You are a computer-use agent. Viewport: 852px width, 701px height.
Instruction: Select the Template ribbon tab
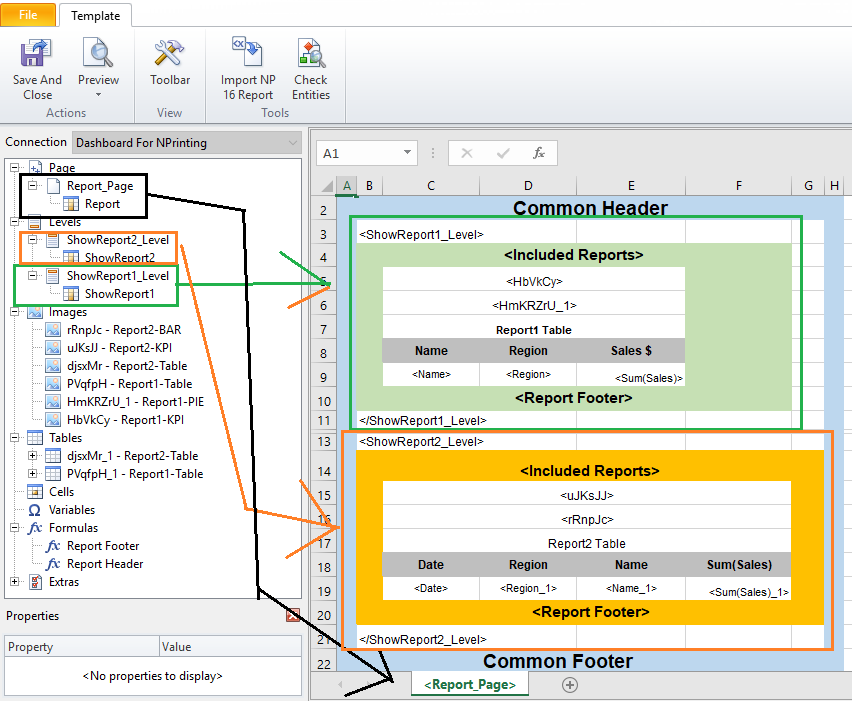pos(95,15)
